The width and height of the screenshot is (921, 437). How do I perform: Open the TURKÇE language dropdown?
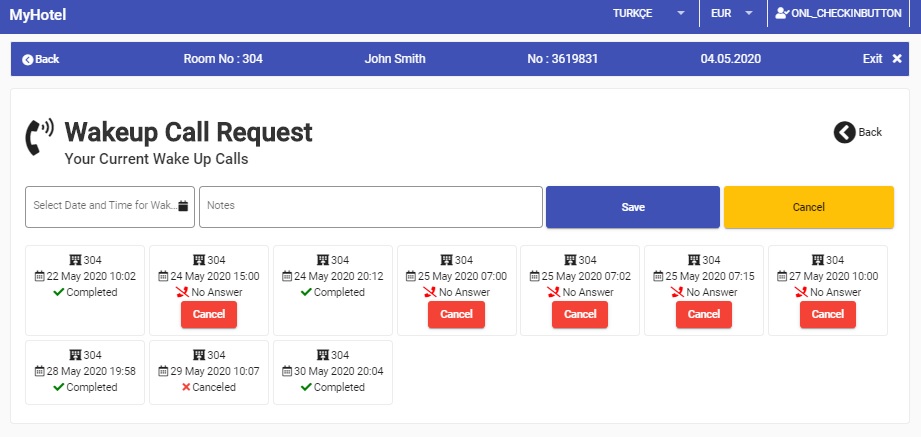[x=649, y=14]
